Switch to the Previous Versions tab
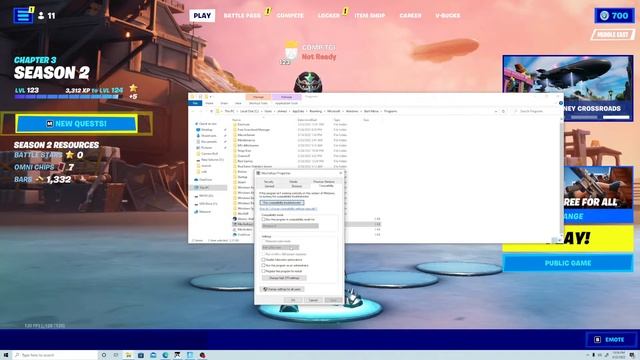 324,182
